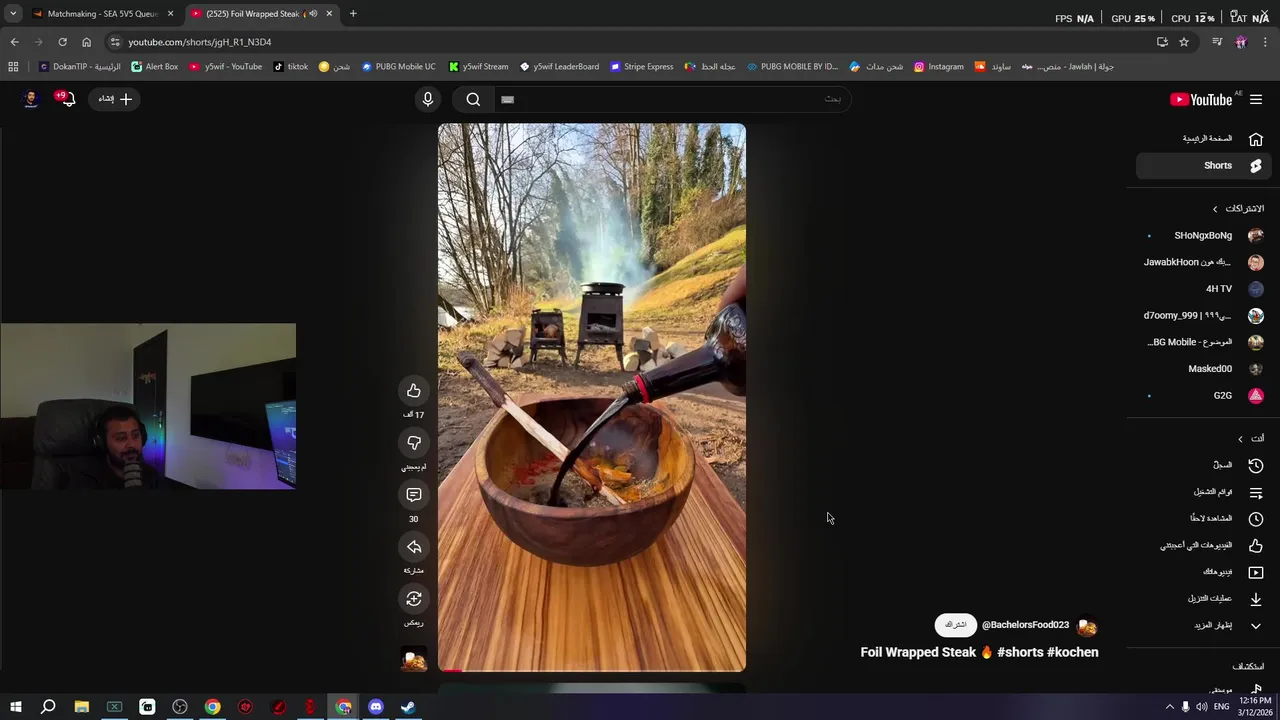The height and width of the screenshot is (720, 1280).
Task: Like the Foil Wrapped Steak short
Action: [x=414, y=390]
